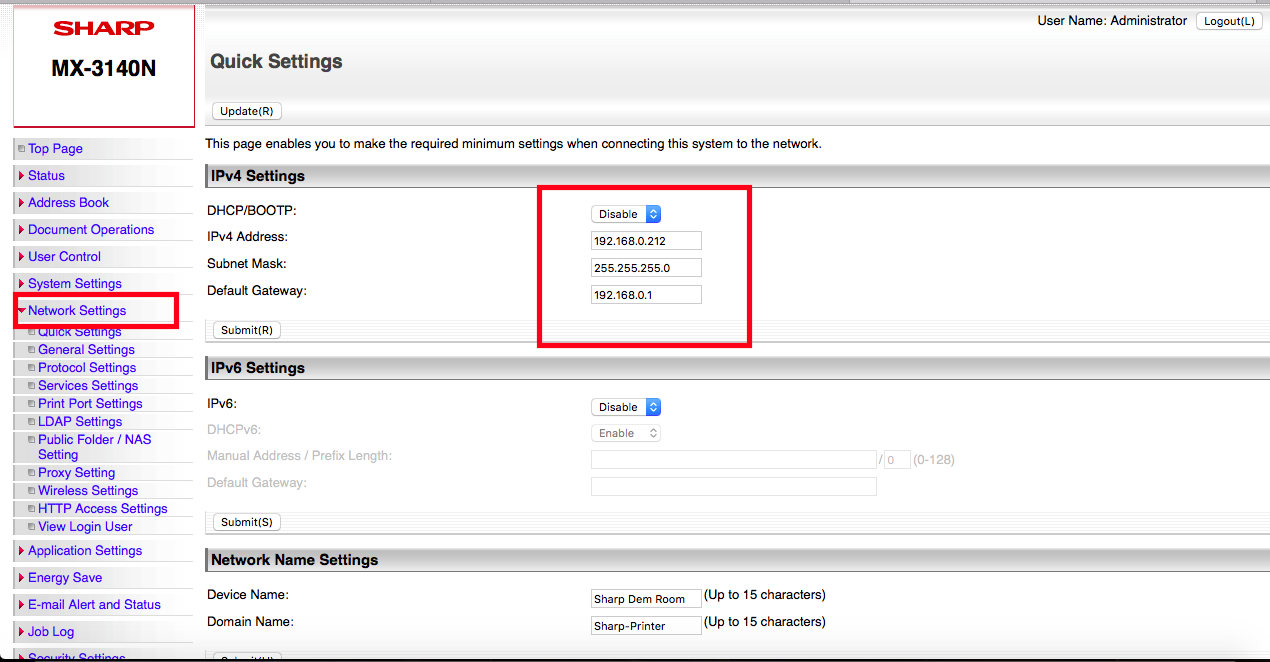Click the Update(R) button
Screen dimensions: 1270x662
pyautogui.click(x=246, y=110)
